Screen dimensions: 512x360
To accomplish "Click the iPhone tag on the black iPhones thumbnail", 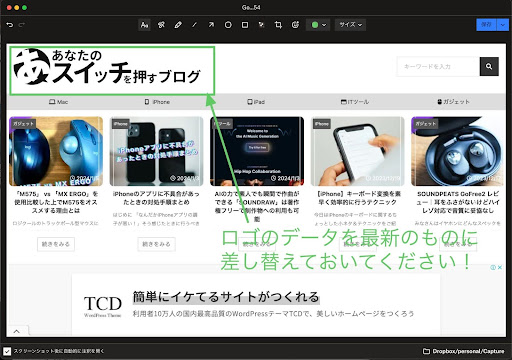I will (x=120, y=124).
